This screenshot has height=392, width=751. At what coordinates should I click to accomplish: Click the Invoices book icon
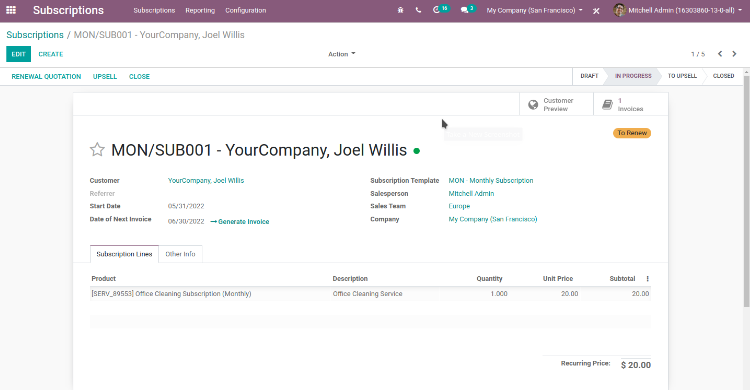tap(607, 104)
